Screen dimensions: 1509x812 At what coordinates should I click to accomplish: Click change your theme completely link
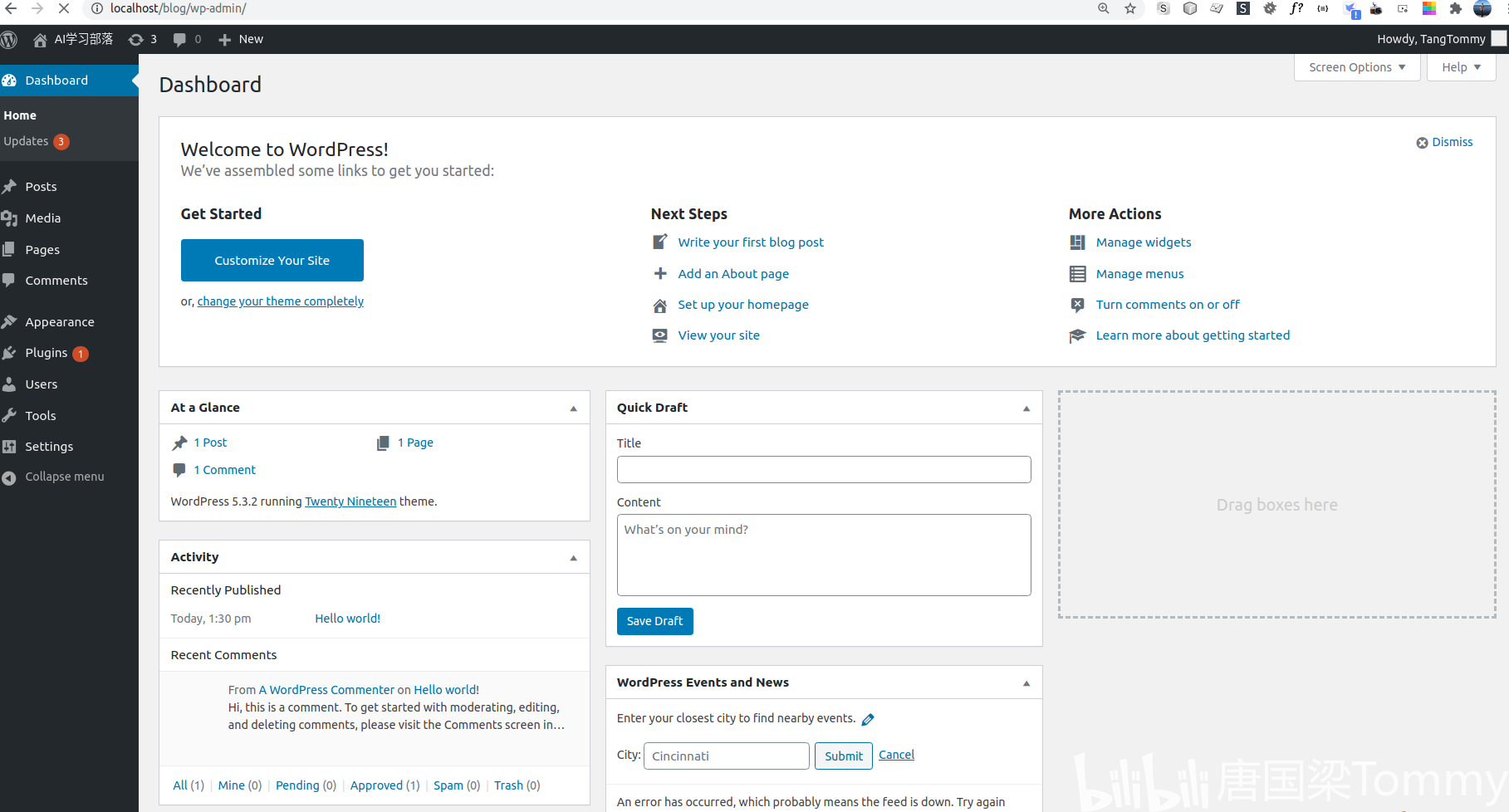[281, 301]
